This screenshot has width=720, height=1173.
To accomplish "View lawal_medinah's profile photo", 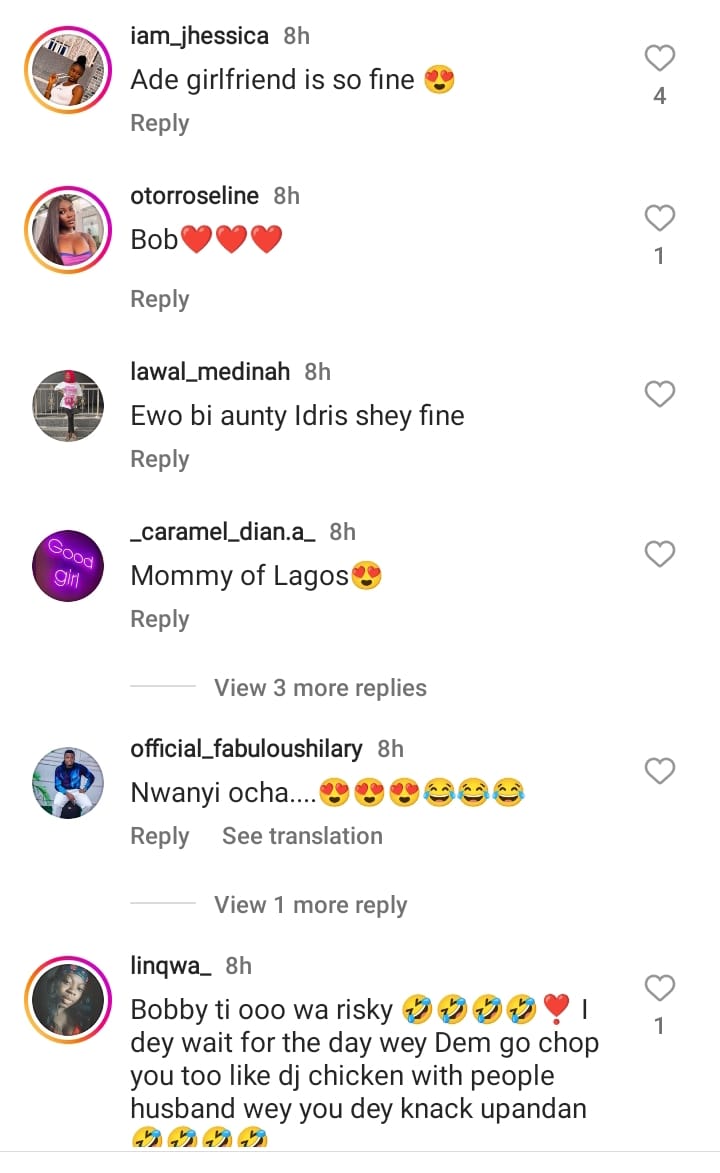I will tap(68, 406).
